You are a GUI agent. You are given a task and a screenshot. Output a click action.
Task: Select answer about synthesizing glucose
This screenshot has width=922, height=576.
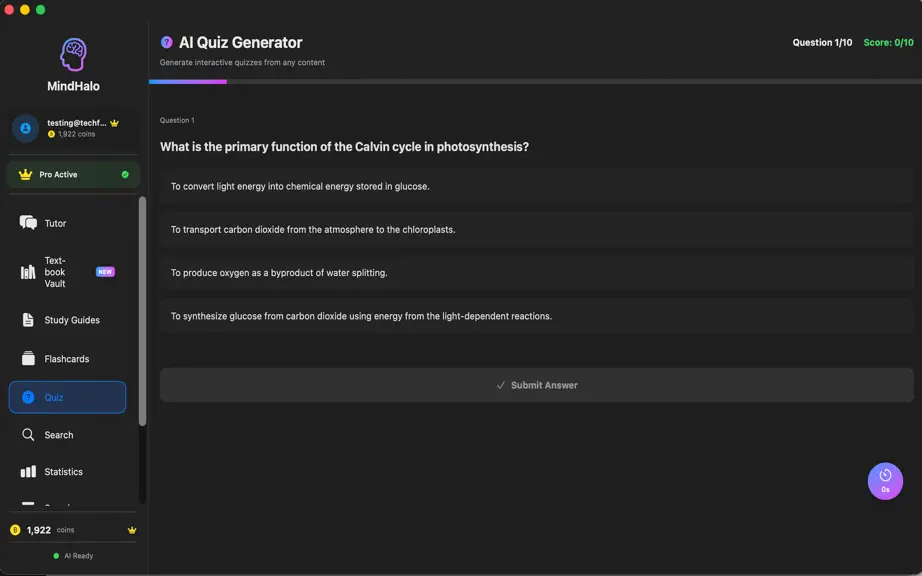536,316
